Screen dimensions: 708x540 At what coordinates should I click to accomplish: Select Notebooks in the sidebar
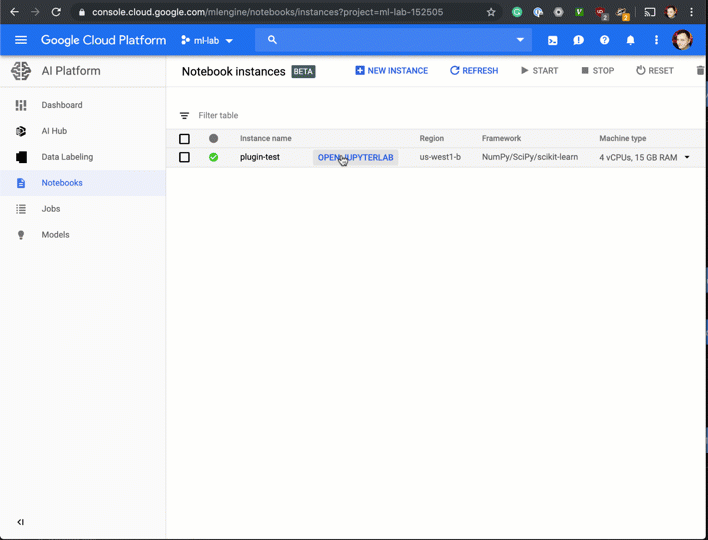pyautogui.click(x=83, y=183)
